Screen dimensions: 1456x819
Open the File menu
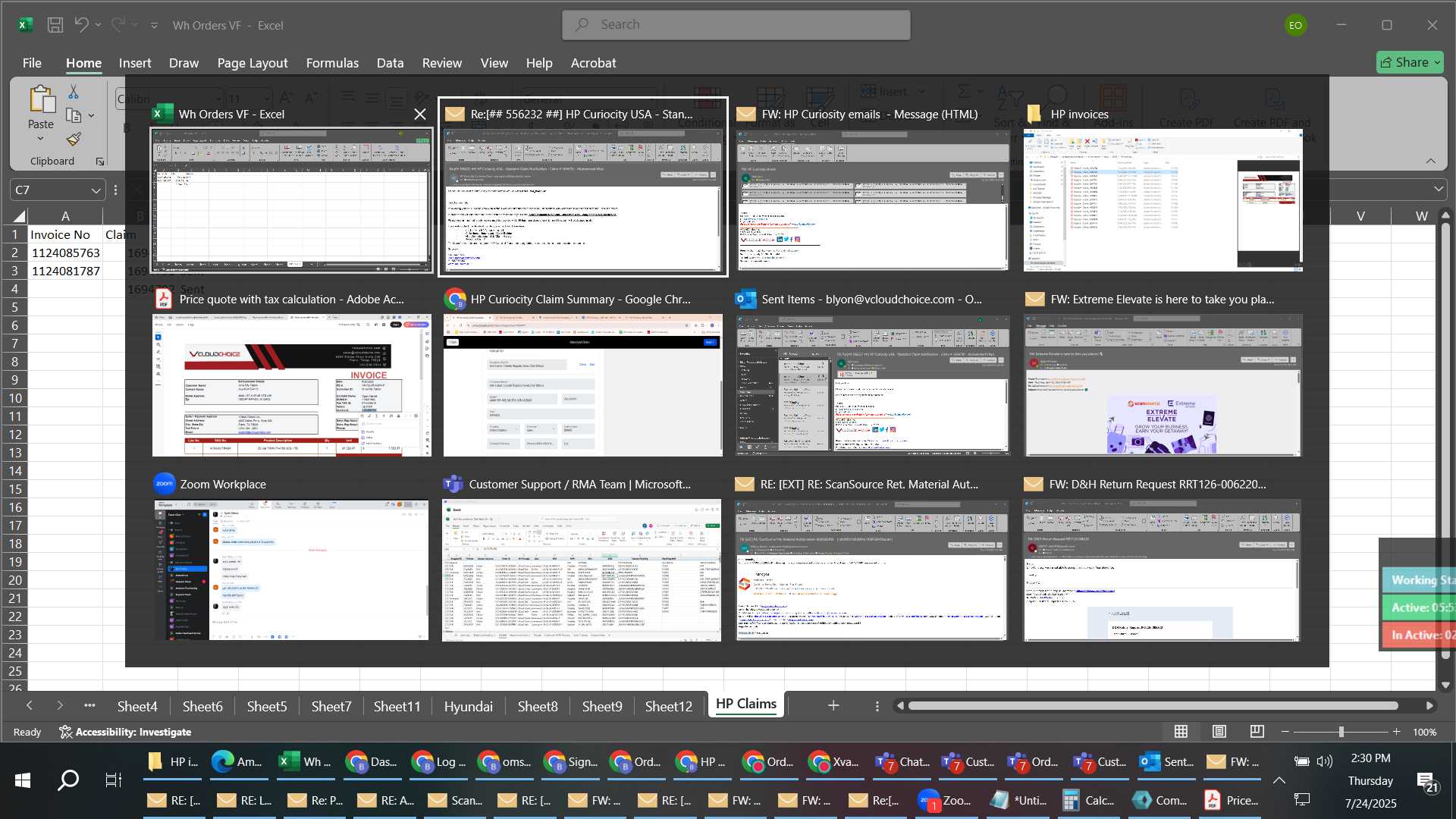click(32, 63)
